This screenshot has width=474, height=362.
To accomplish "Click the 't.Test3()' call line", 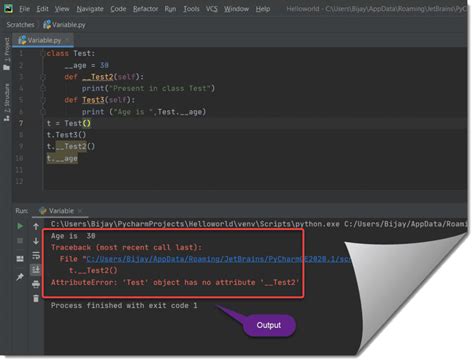I will click(66, 135).
